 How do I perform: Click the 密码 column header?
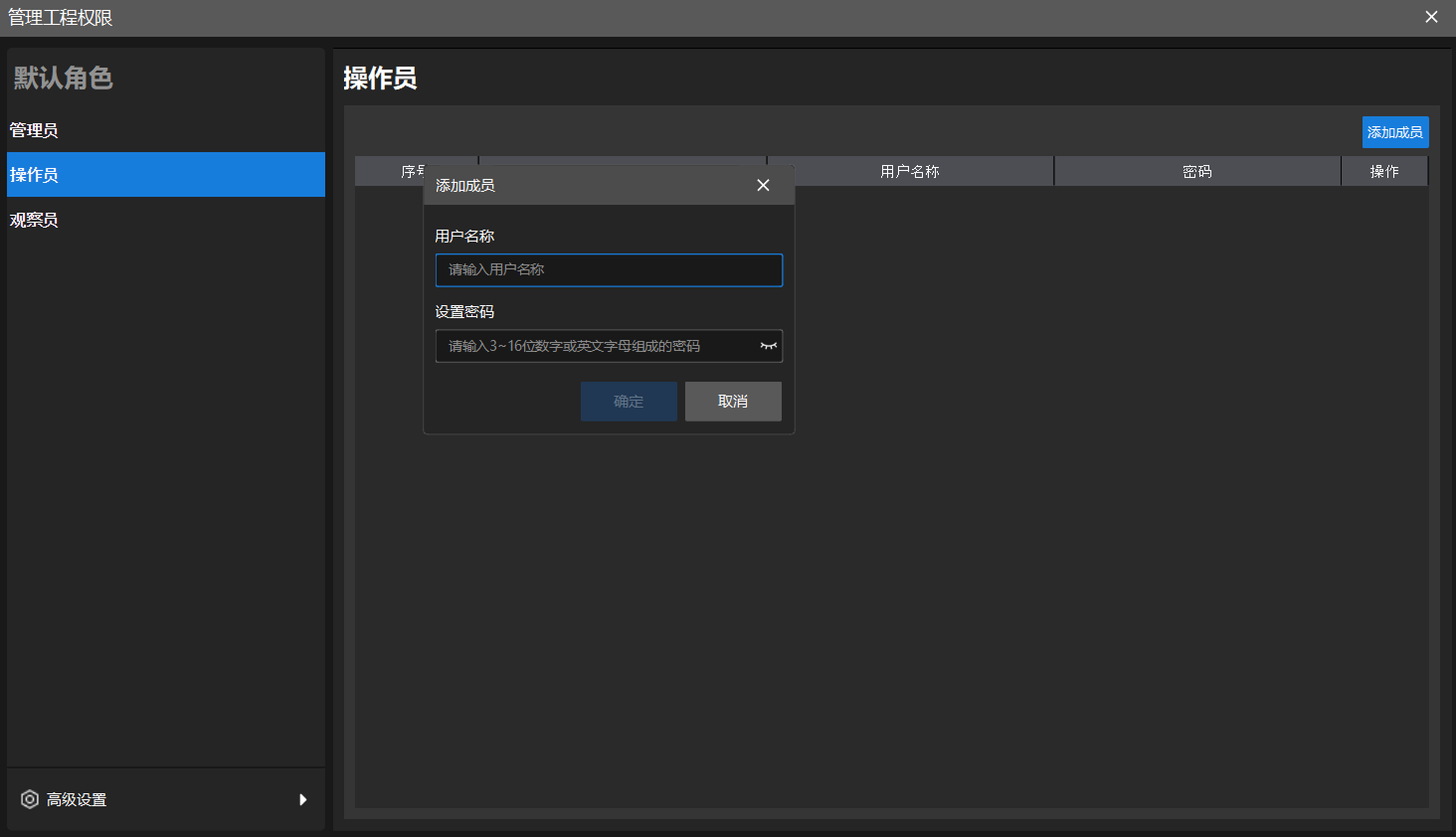pos(1196,170)
